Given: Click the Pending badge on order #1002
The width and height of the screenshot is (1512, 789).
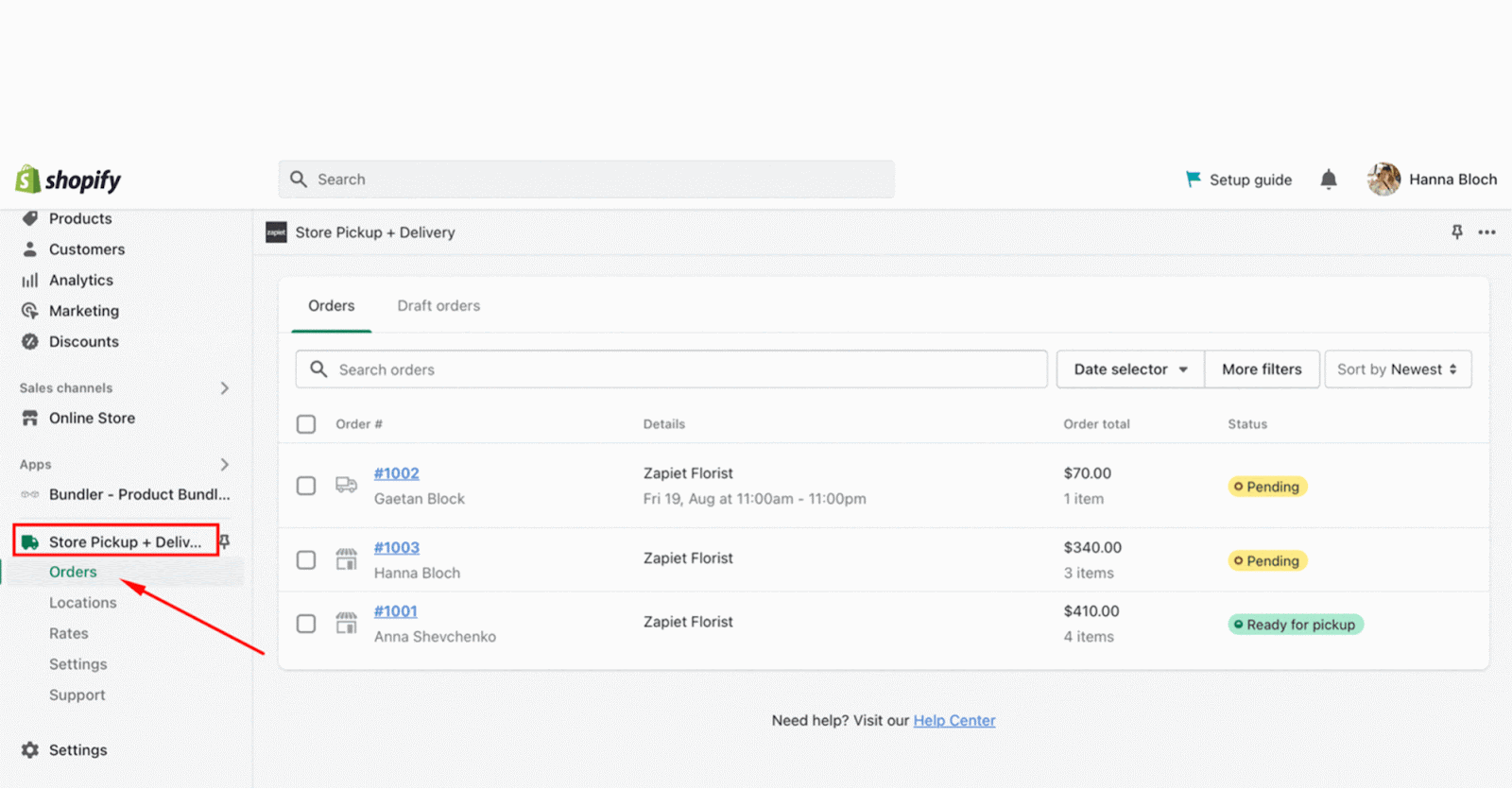Looking at the screenshot, I should click(x=1267, y=487).
